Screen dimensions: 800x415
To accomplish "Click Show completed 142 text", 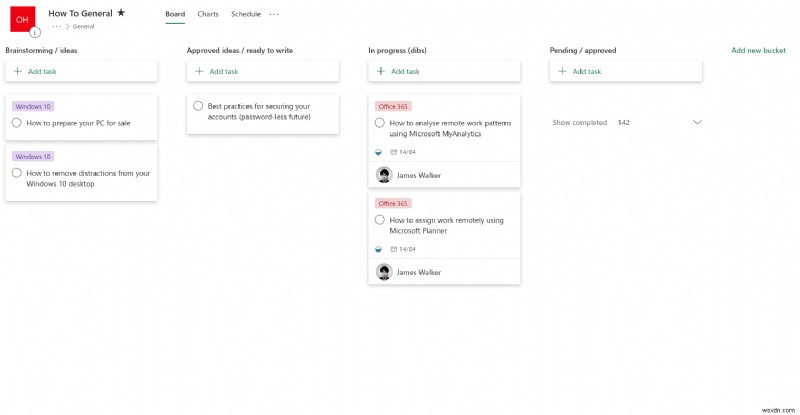I will (591, 123).
